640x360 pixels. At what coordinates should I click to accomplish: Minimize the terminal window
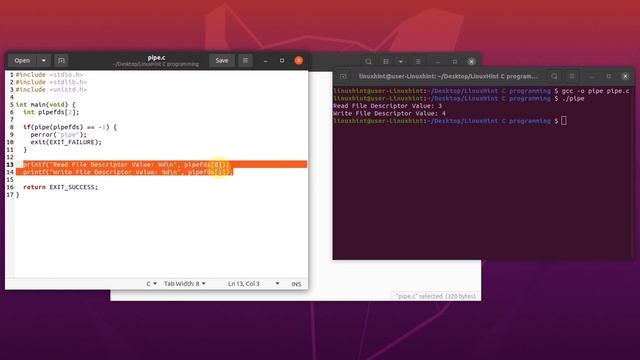(x=592, y=76)
